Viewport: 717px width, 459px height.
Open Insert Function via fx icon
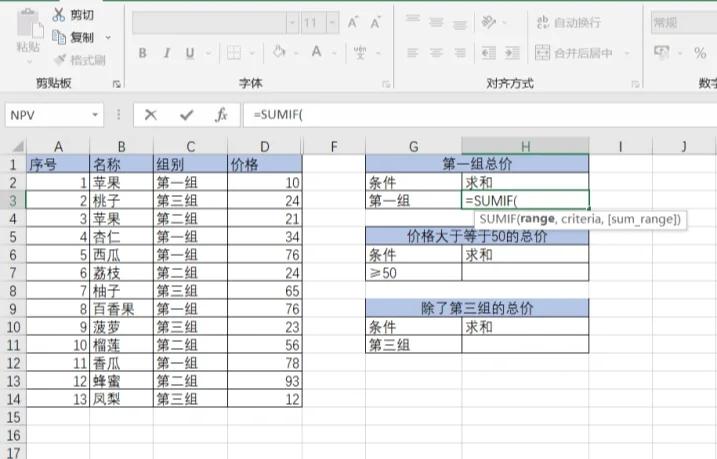tap(222, 115)
